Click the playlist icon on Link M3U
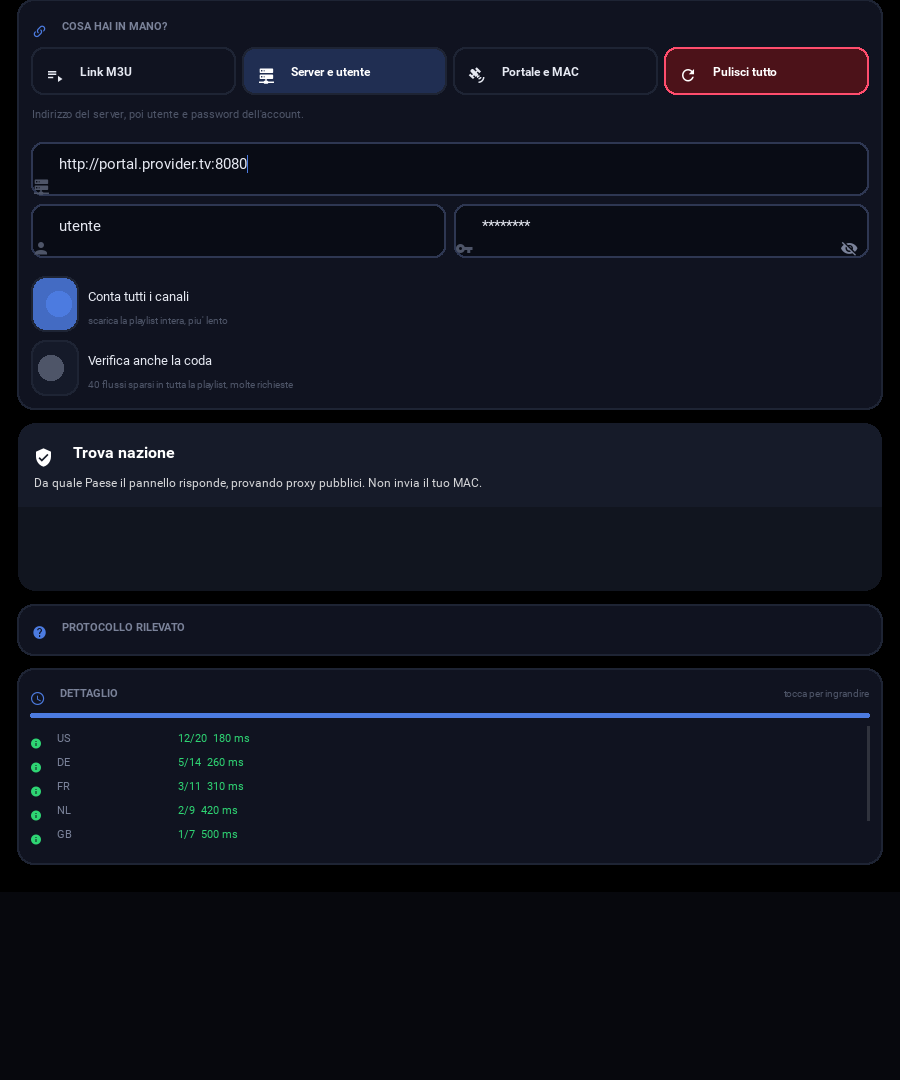900x1080 pixels. coord(54,76)
